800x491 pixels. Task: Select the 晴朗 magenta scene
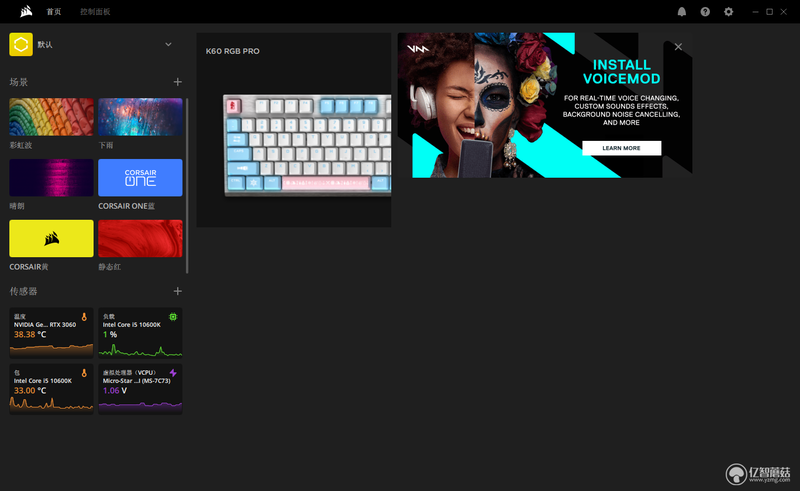point(52,178)
